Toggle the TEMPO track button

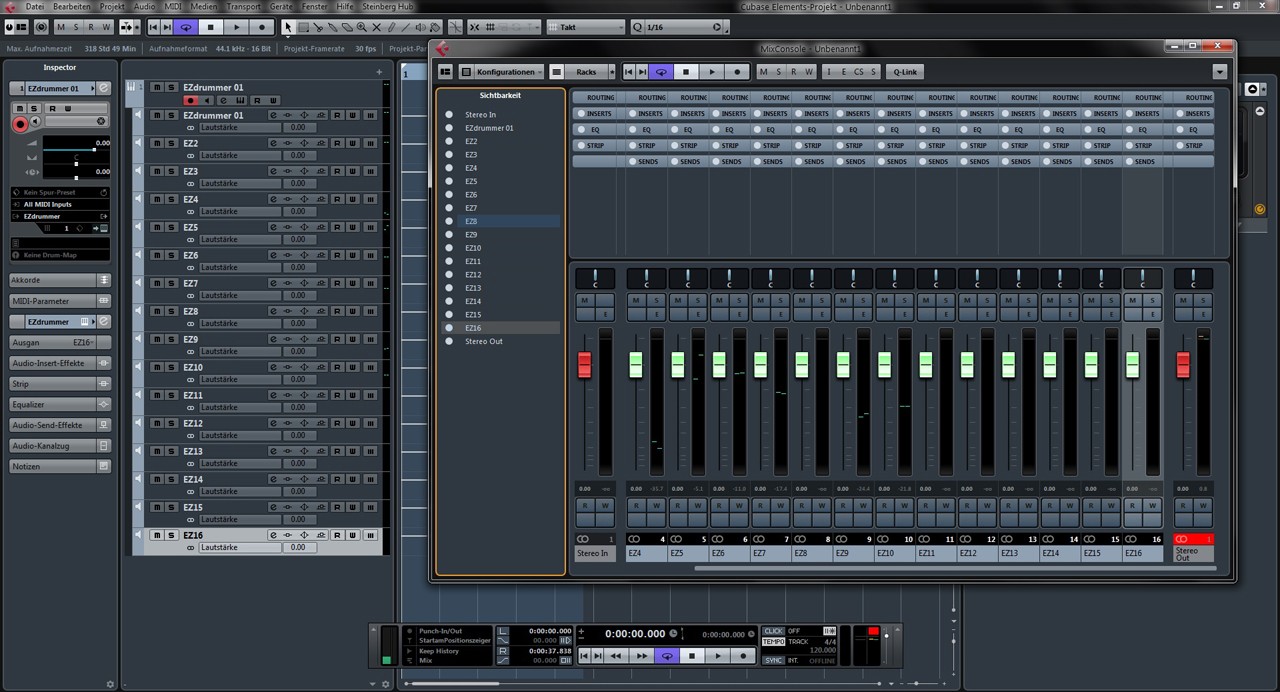[x=773, y=641]
